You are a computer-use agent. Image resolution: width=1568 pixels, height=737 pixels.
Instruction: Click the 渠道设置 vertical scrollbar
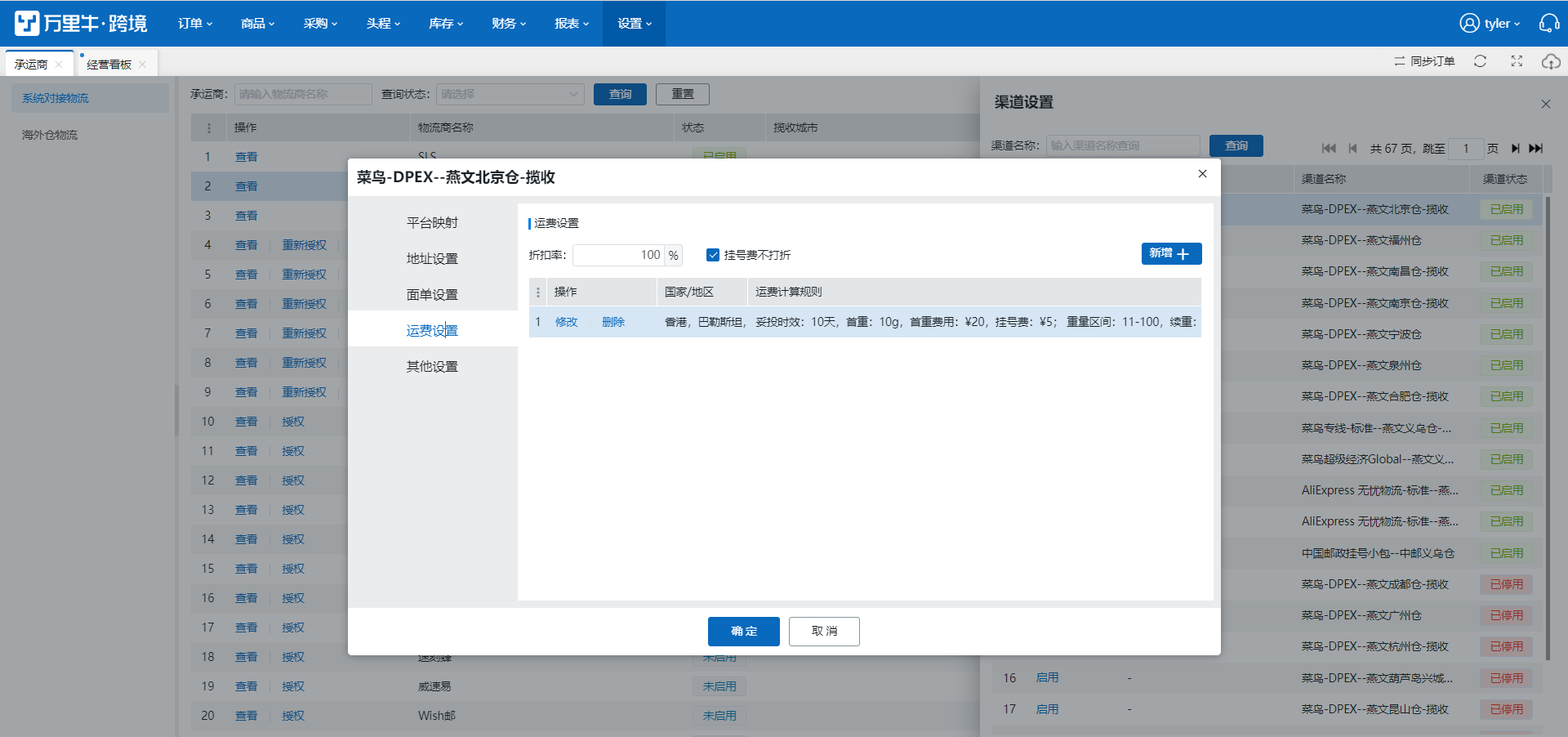point(1548,427)
